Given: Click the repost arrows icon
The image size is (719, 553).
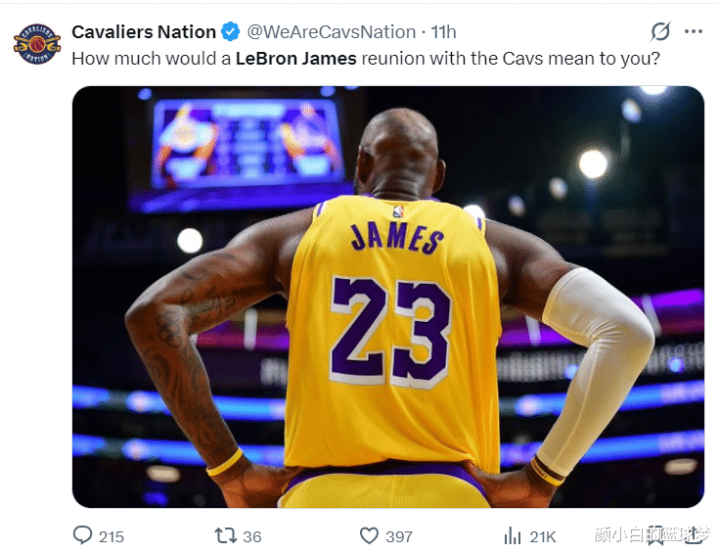Looking at the screenshot, I should (225, 536).
